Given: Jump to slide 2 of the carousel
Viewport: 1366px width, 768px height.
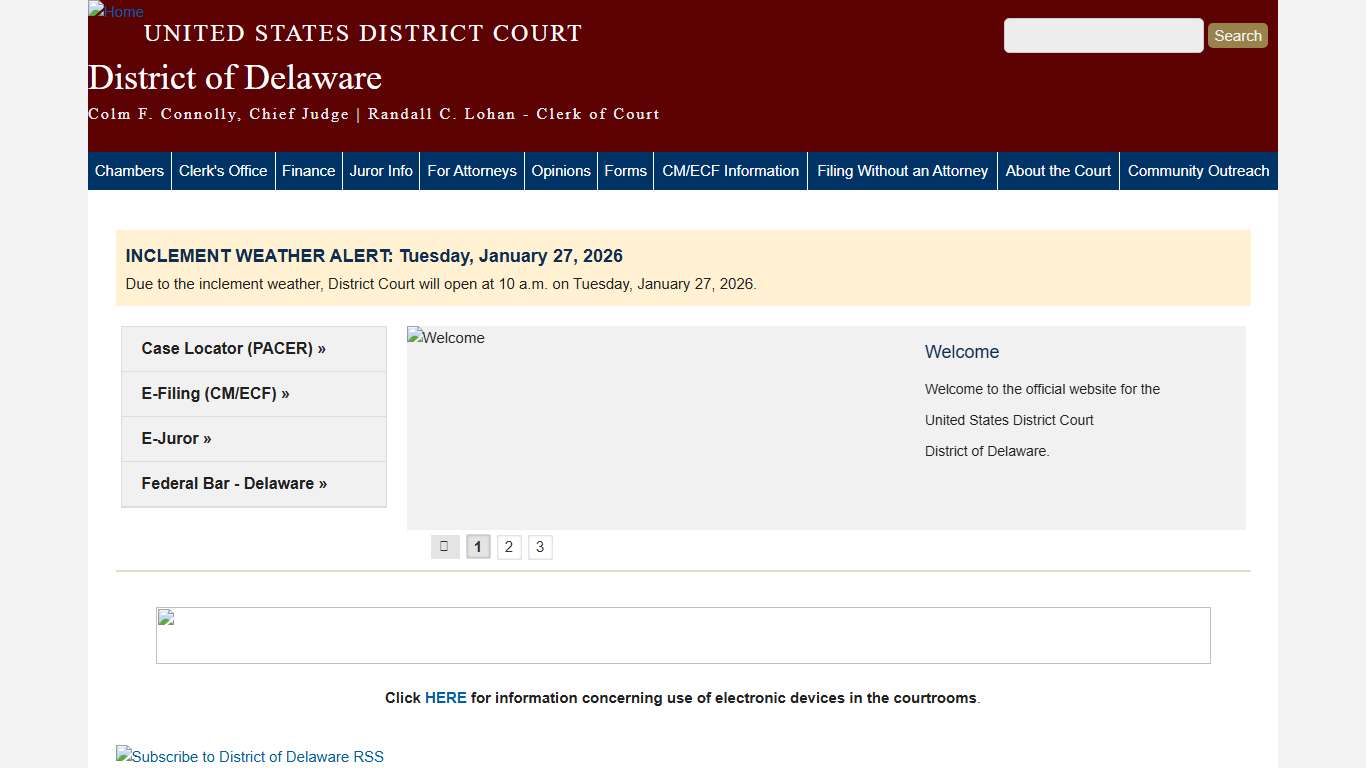Looking at the screenshot, I should [509, 546].
